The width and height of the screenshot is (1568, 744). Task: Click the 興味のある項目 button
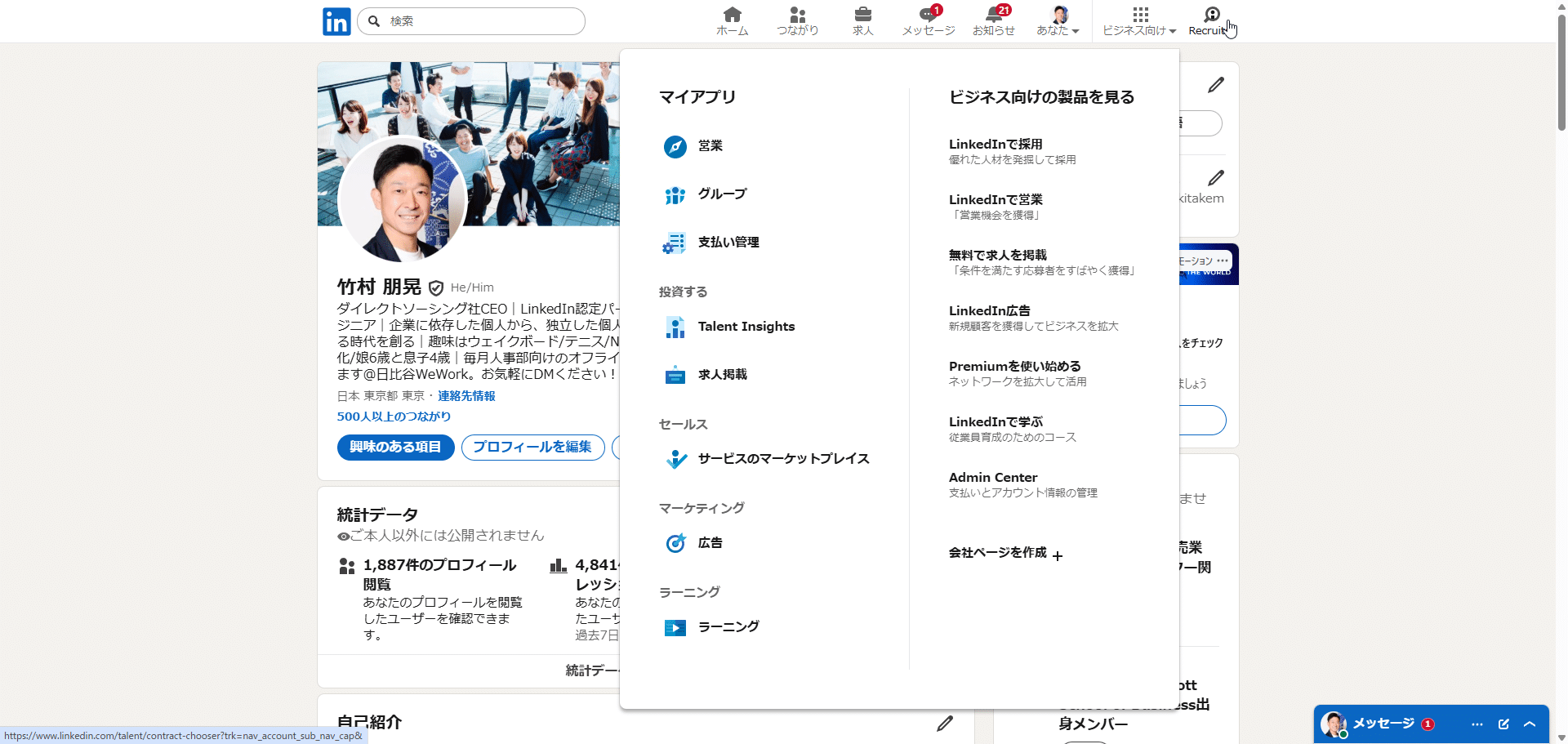point(395,448)
